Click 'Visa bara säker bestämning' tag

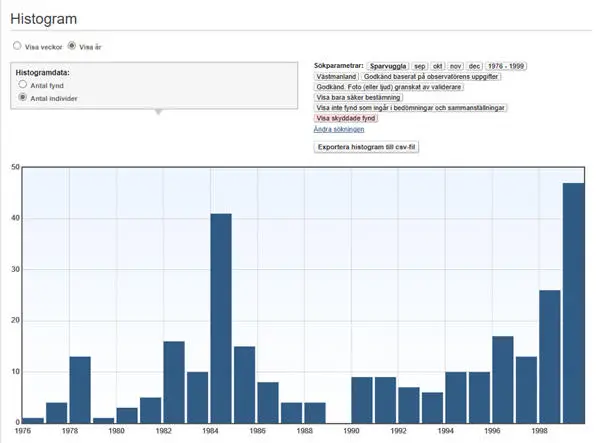click(x=359, y=97)
